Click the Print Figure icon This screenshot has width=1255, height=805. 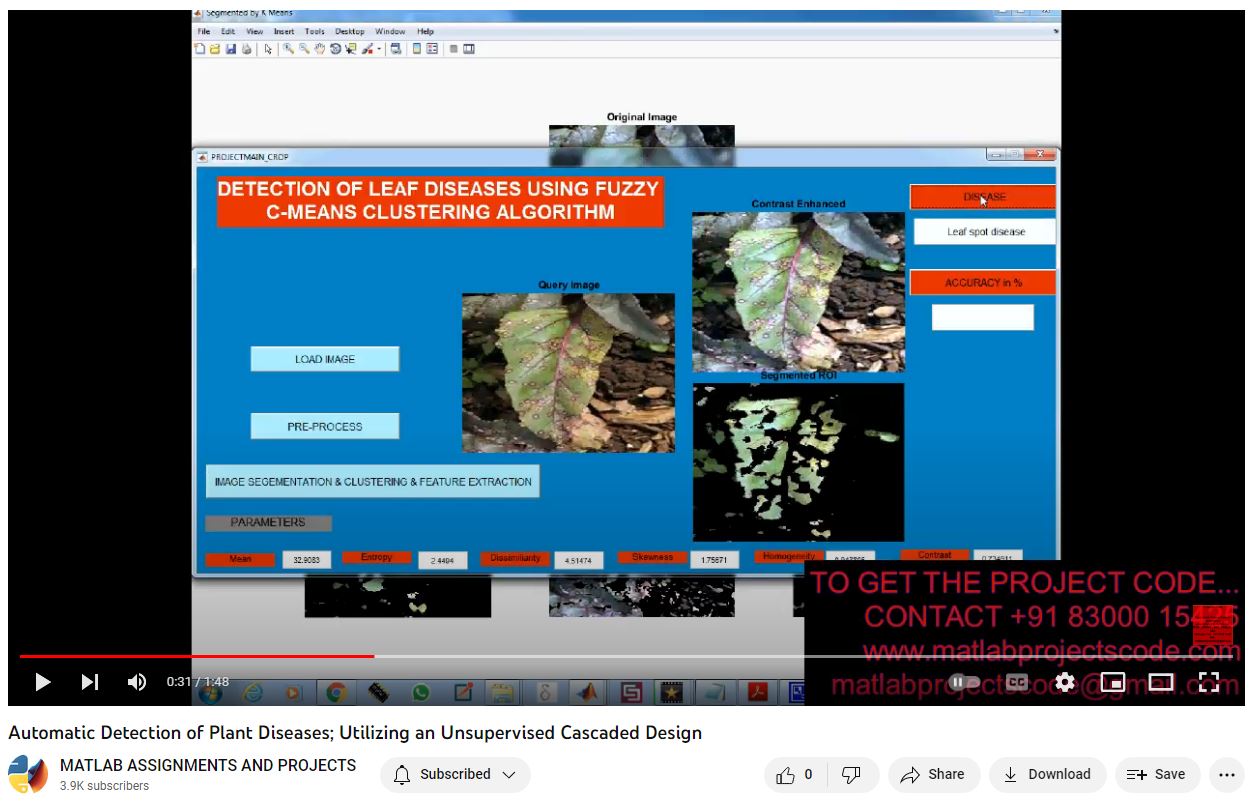click(x=246, y=49)
